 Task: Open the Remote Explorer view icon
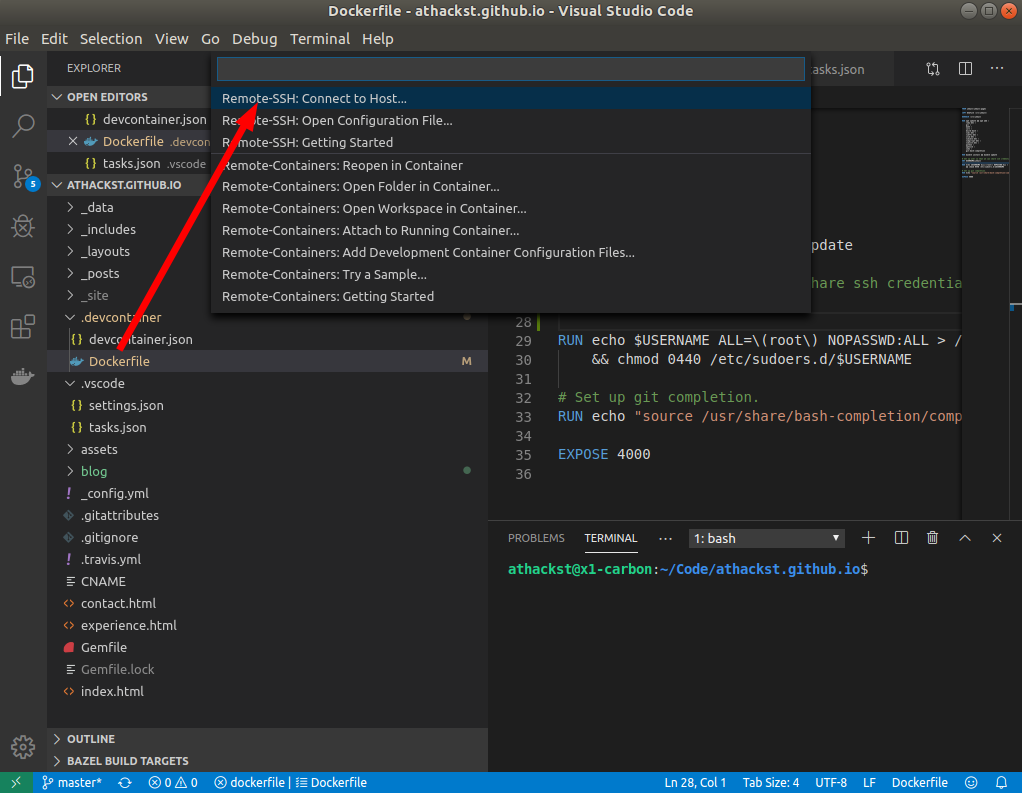point(23,277)
